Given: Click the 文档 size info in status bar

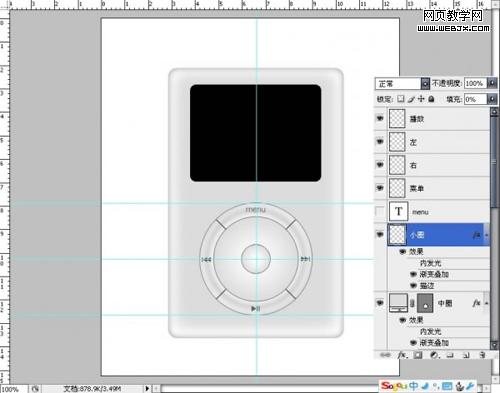Looking at the screenshot, I should (x=92, y=389).
